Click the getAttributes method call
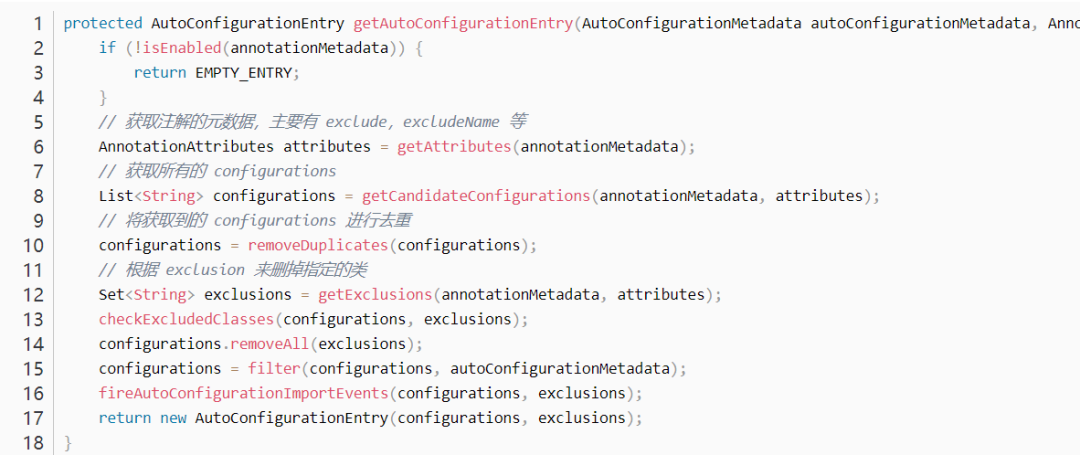This screenshot has width=1080, height=455. tap(455, 147)
